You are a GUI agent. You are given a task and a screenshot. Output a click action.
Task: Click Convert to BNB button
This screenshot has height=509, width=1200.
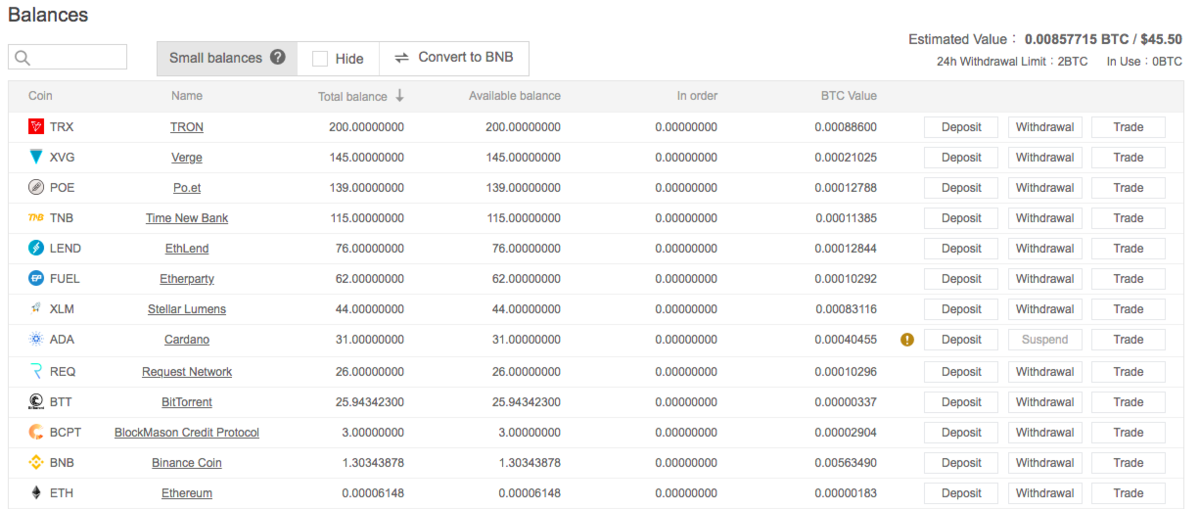(x=454, y=58)
